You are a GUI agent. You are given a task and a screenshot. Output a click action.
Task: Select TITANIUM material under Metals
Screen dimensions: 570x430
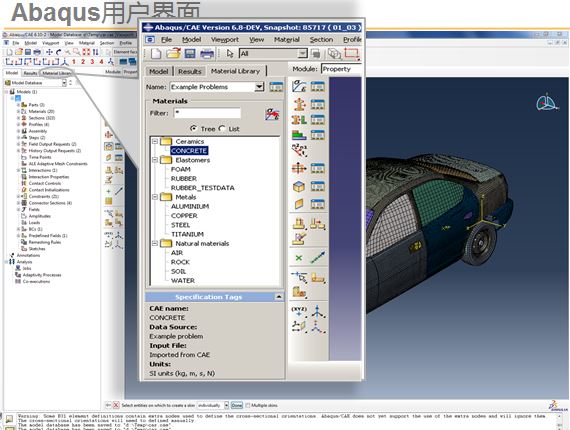point(187,234)
